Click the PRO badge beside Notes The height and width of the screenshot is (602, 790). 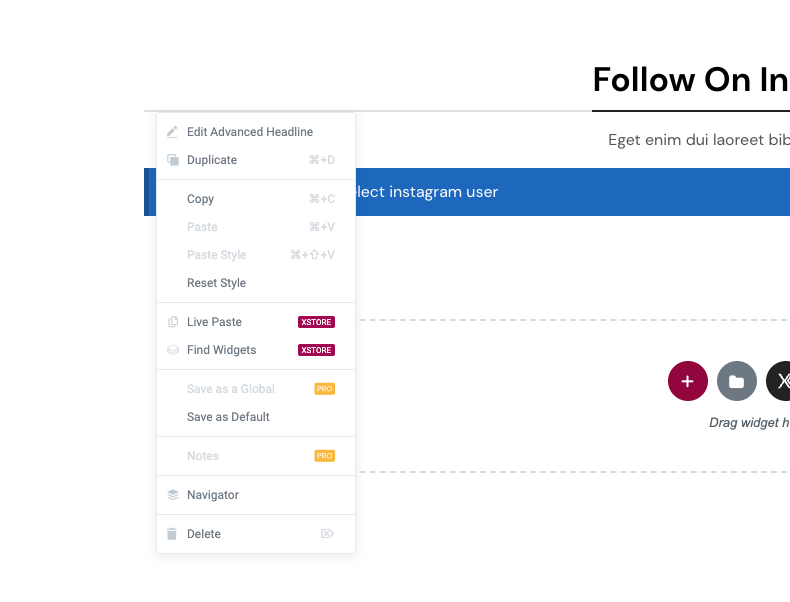pos(324,456)
